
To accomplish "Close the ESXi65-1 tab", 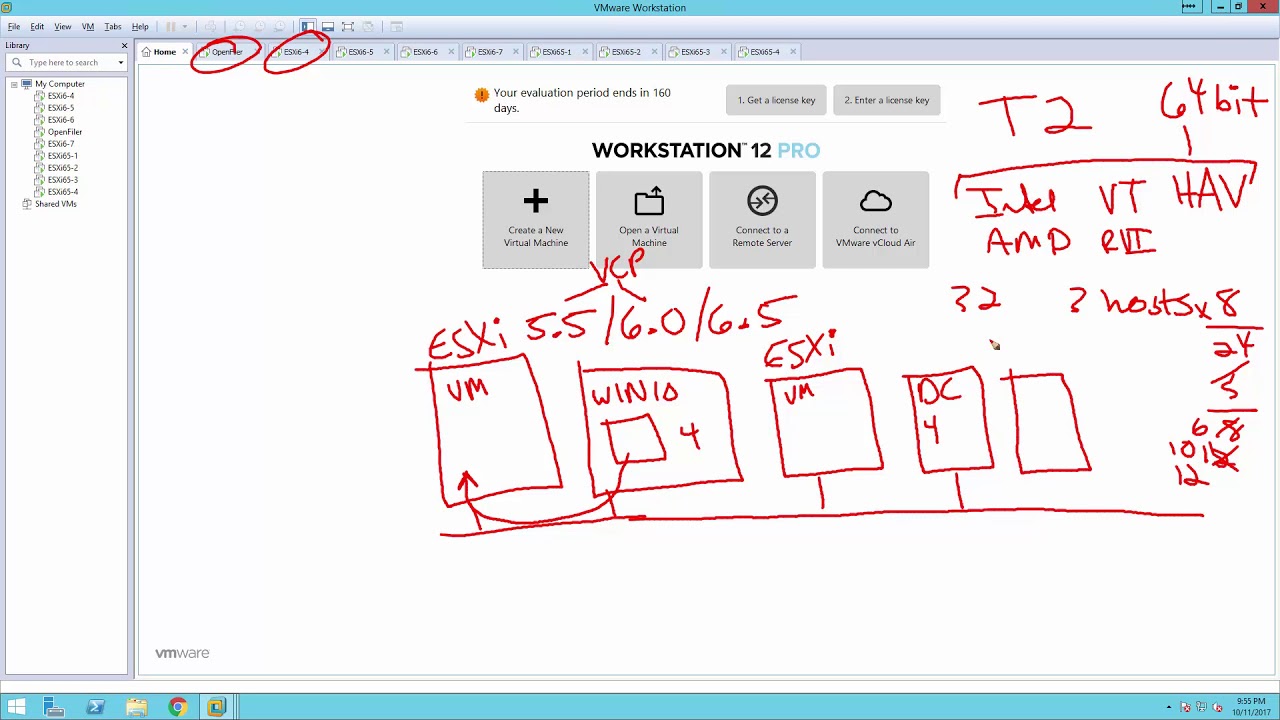I will (x=585, y=52).
